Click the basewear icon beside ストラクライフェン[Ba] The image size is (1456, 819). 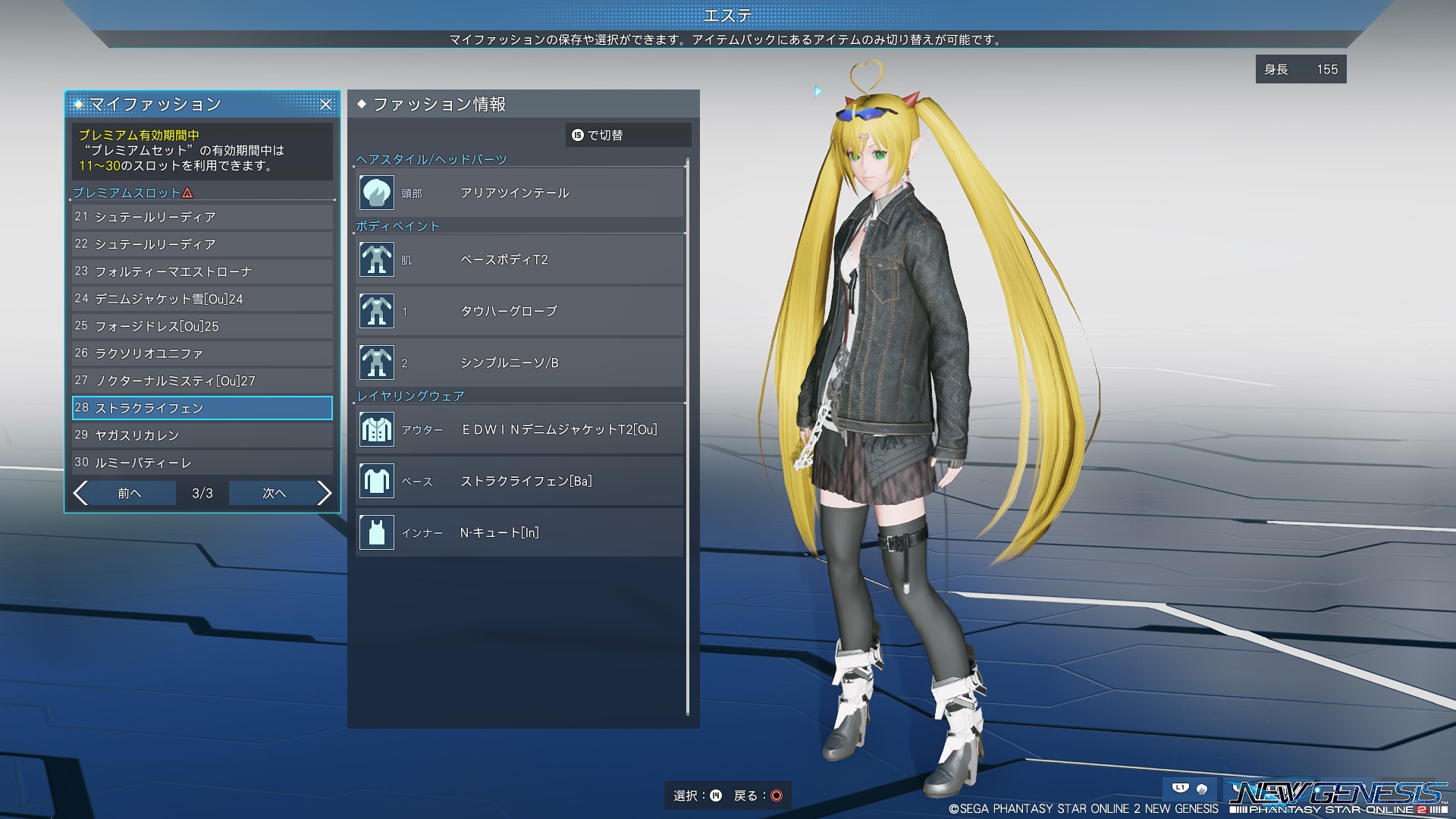click(376, 481)
